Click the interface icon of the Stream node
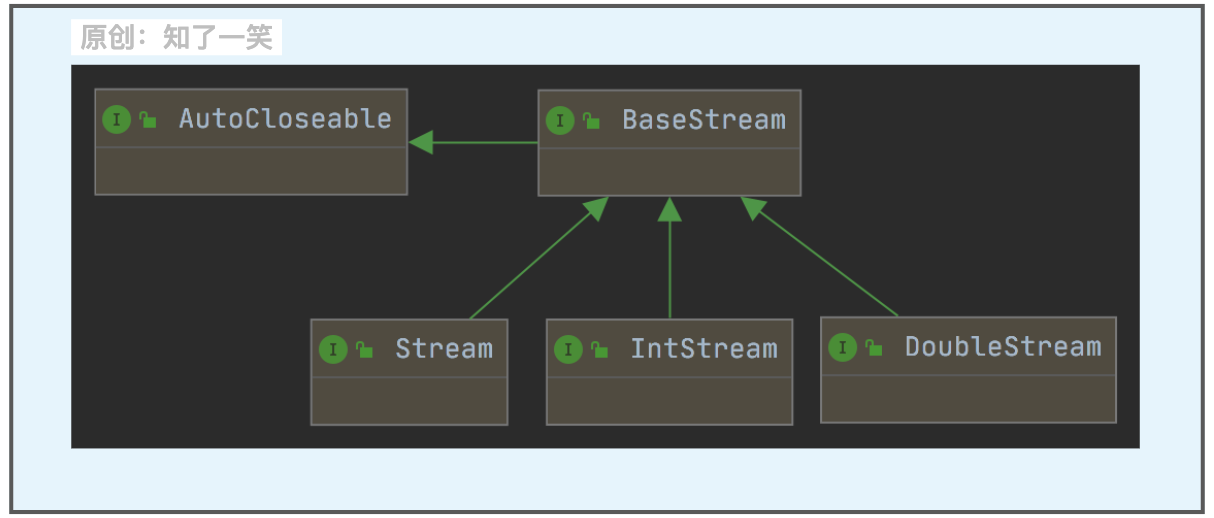Screen dimensions: 1214x518 coord(333,350)
